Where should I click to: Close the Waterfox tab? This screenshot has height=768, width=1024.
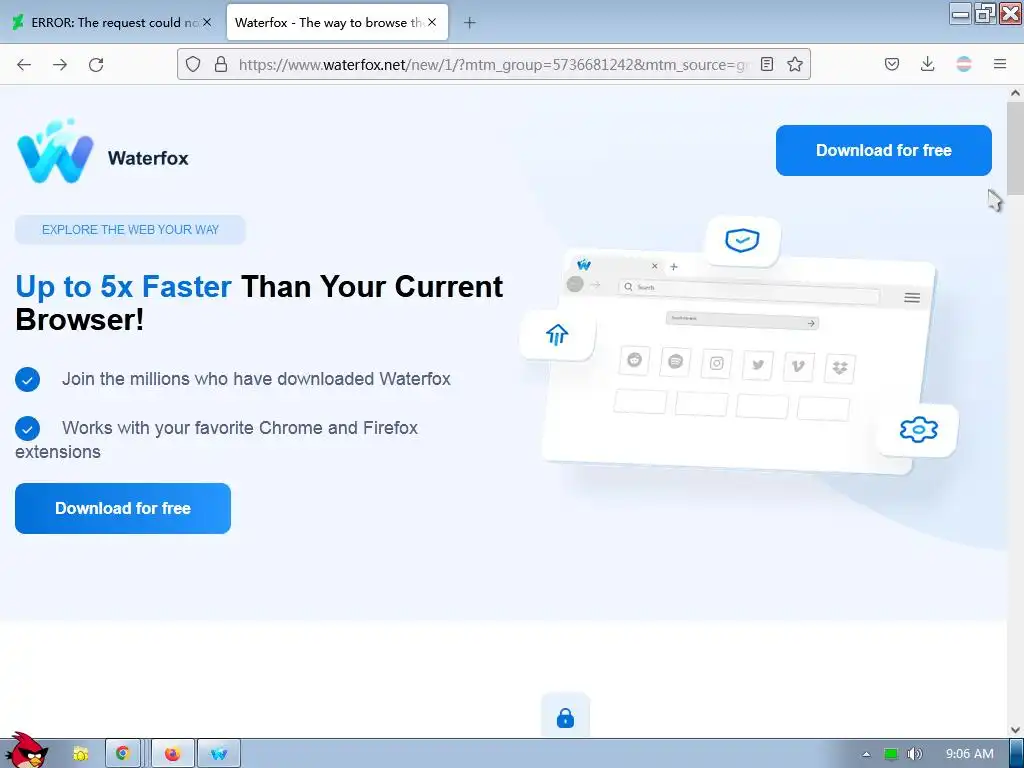(432, 22)
